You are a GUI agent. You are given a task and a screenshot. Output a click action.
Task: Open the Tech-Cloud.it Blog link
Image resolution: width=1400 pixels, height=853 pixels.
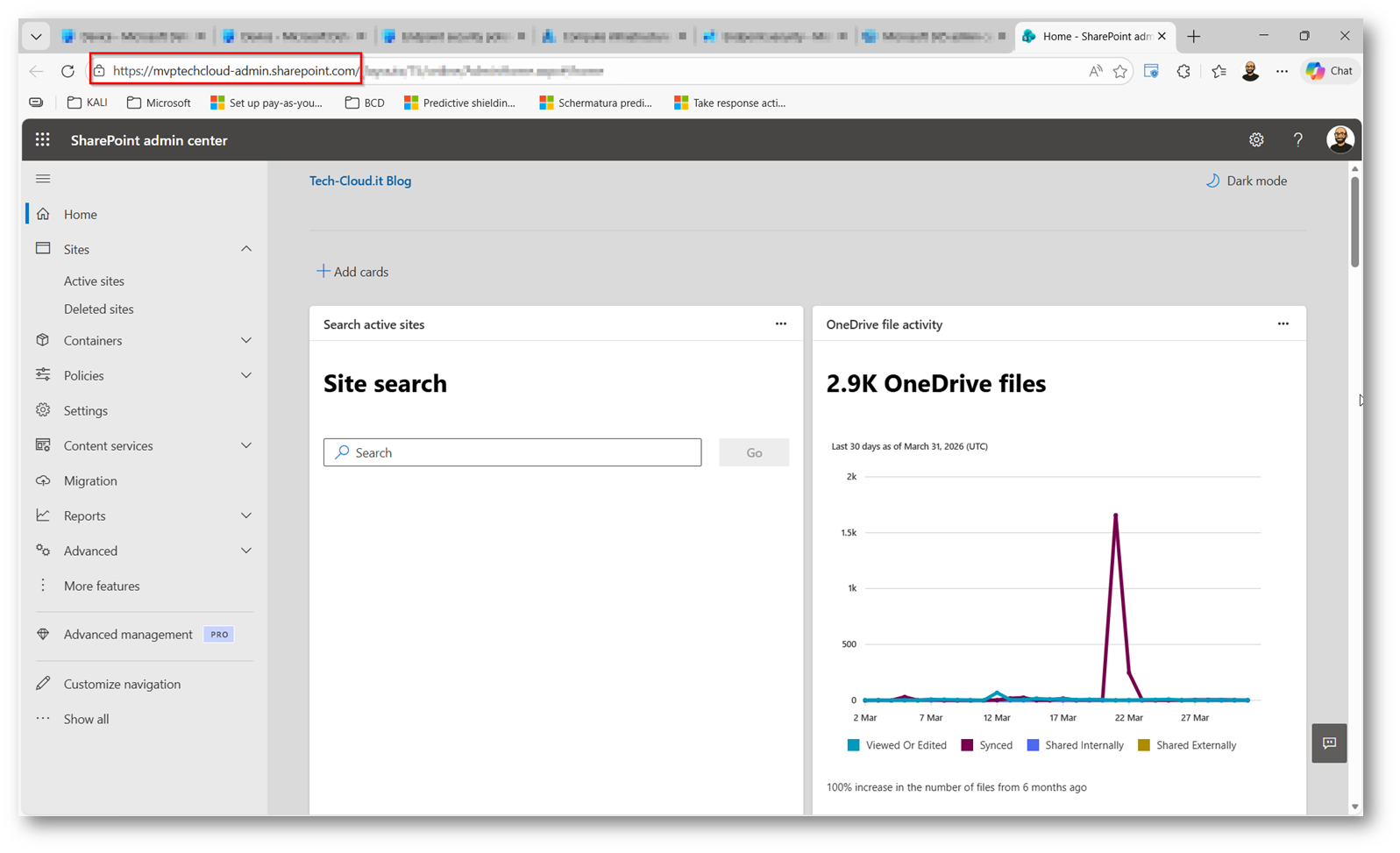pos(360,181)
